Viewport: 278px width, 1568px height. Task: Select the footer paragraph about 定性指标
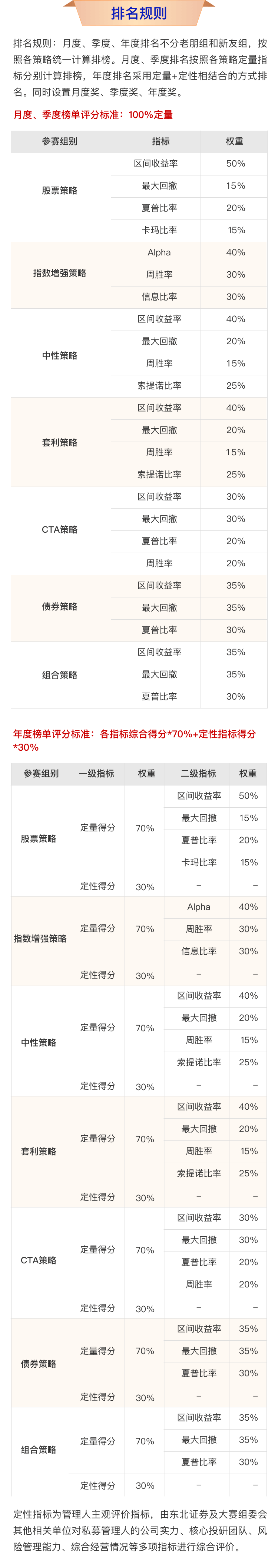[x=140, y=1530]
